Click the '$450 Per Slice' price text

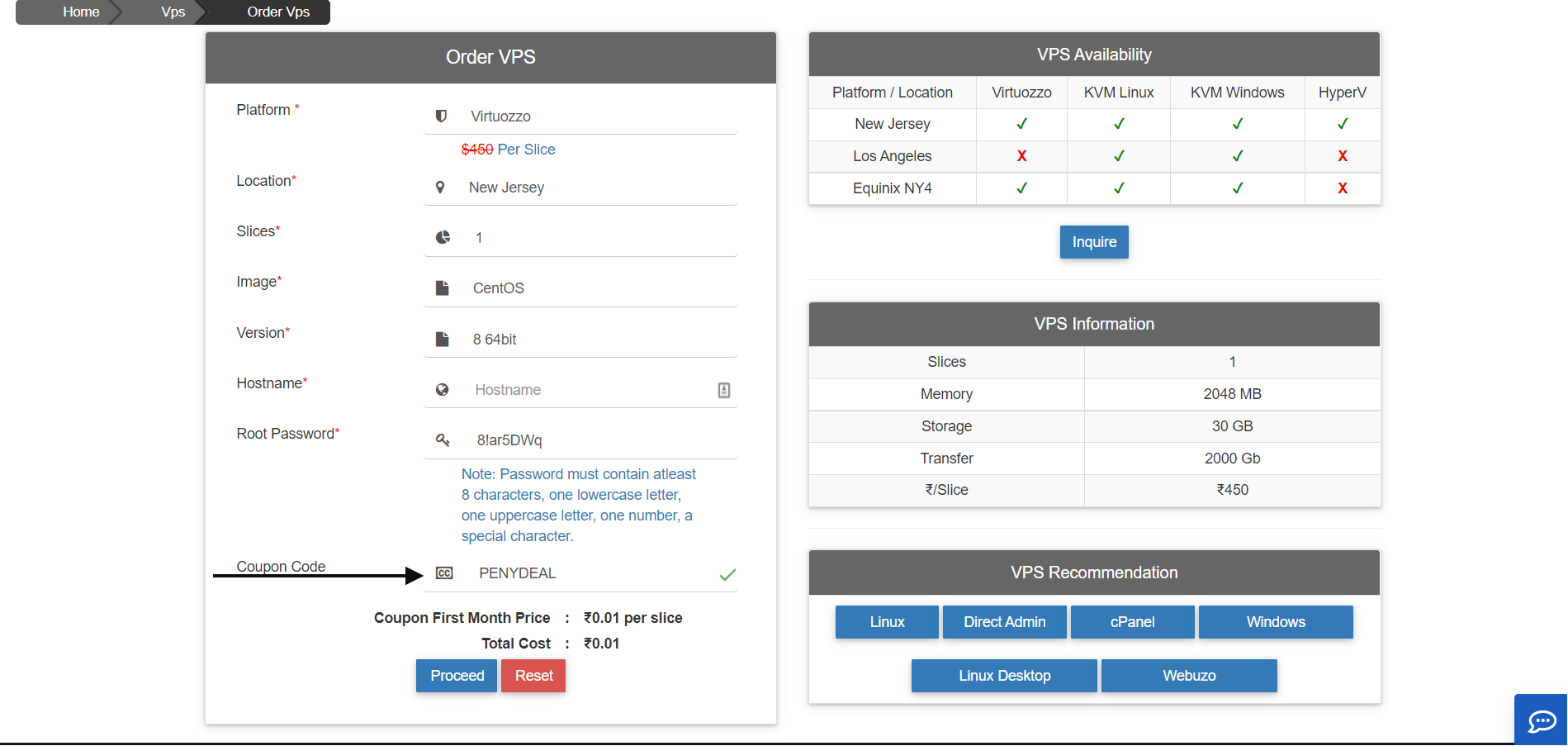508,150
